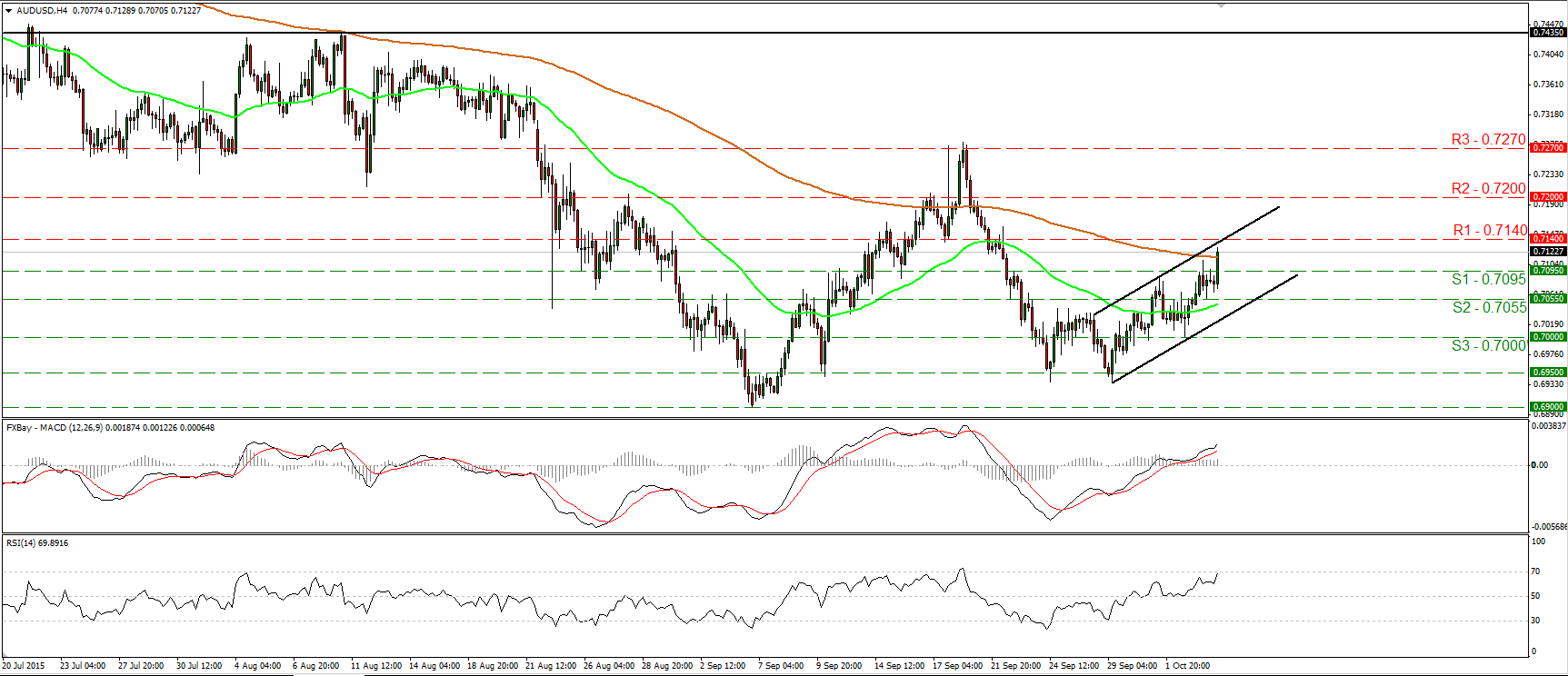Click the 26 Aug 04:00 date label

(x=609, y=666)
